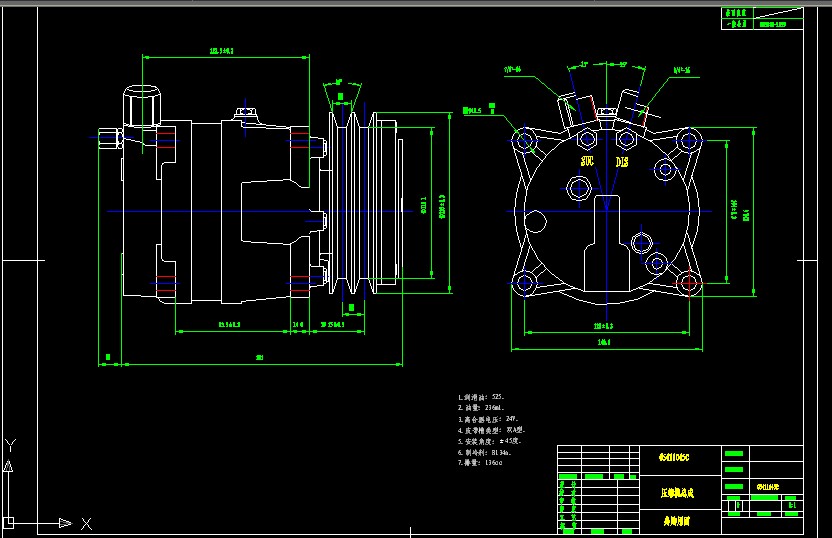Select note 3 clutch voltage 24V text

pos(490,418)
